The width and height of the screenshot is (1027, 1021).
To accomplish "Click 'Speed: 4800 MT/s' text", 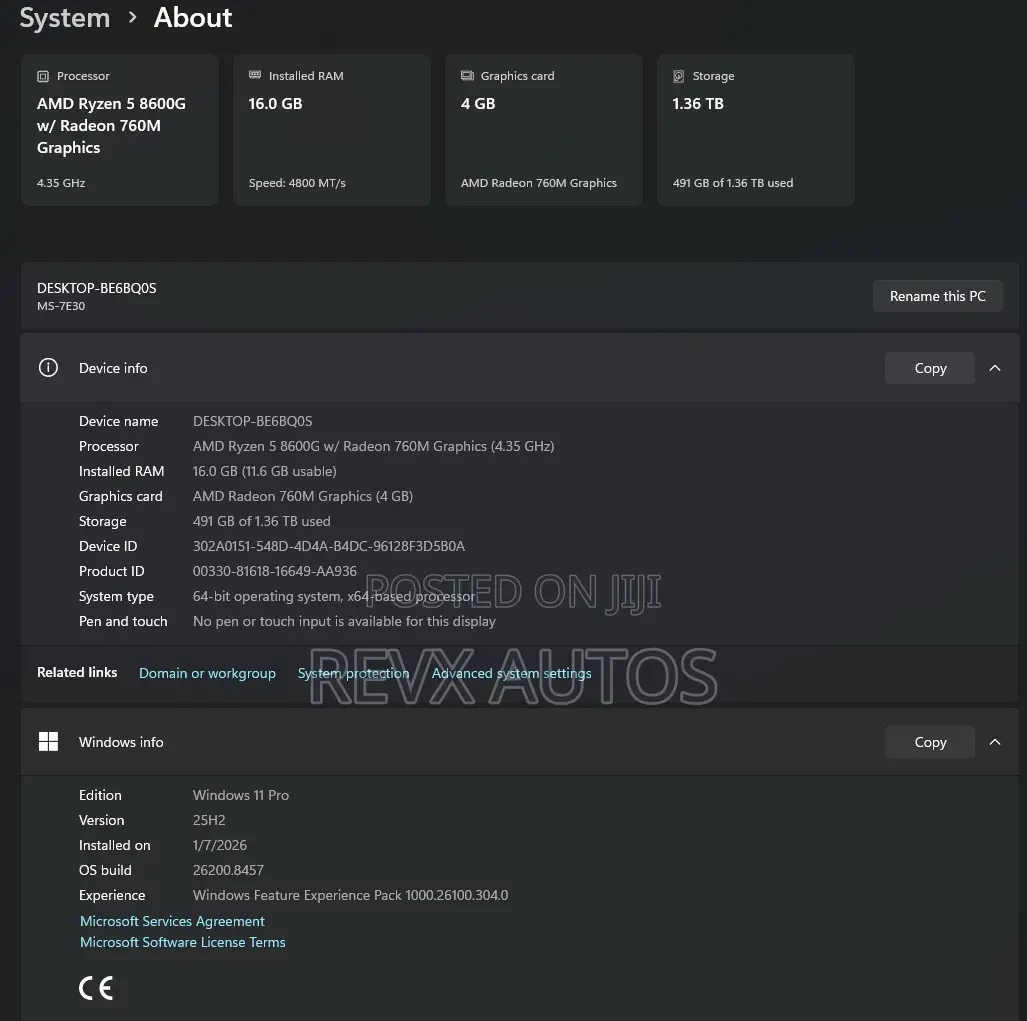I will [297, 183].
